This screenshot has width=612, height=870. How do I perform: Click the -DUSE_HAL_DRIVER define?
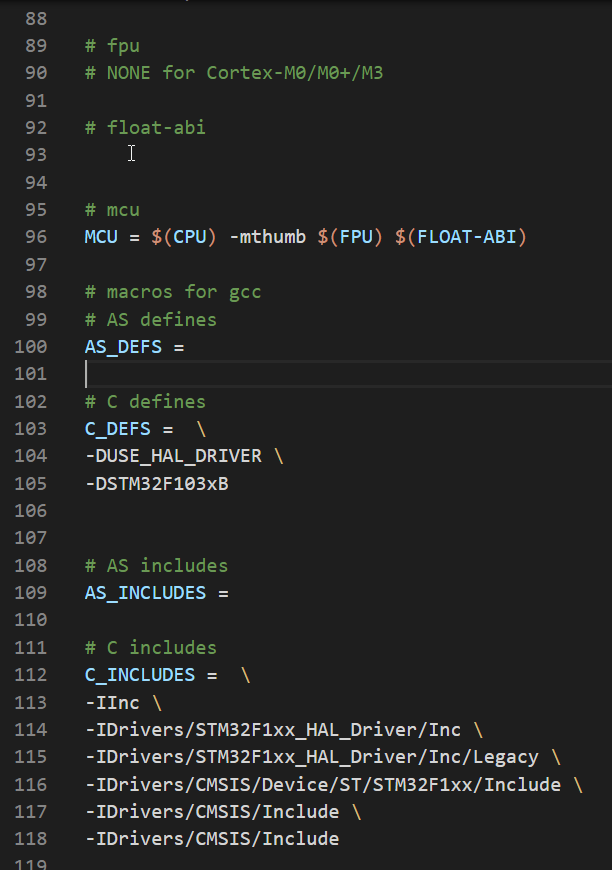click(173, 456)
